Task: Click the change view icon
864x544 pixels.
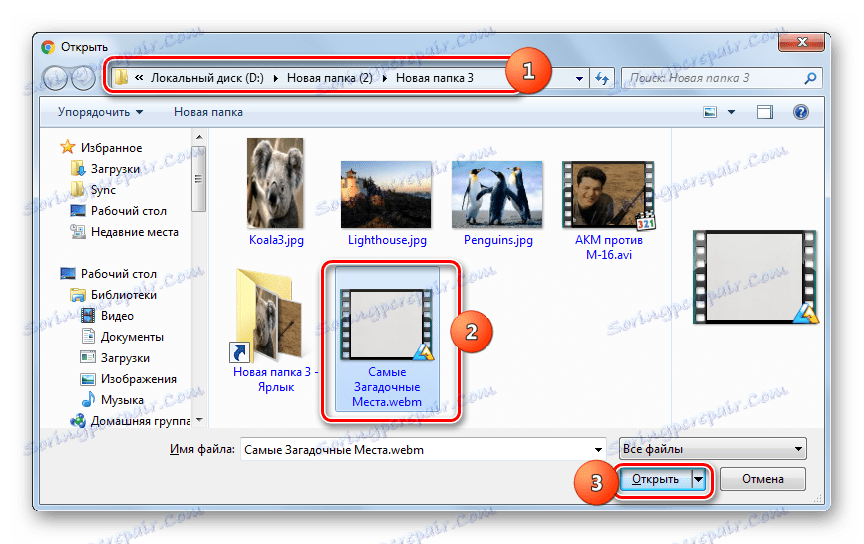Action: click(x=710, y=112)
